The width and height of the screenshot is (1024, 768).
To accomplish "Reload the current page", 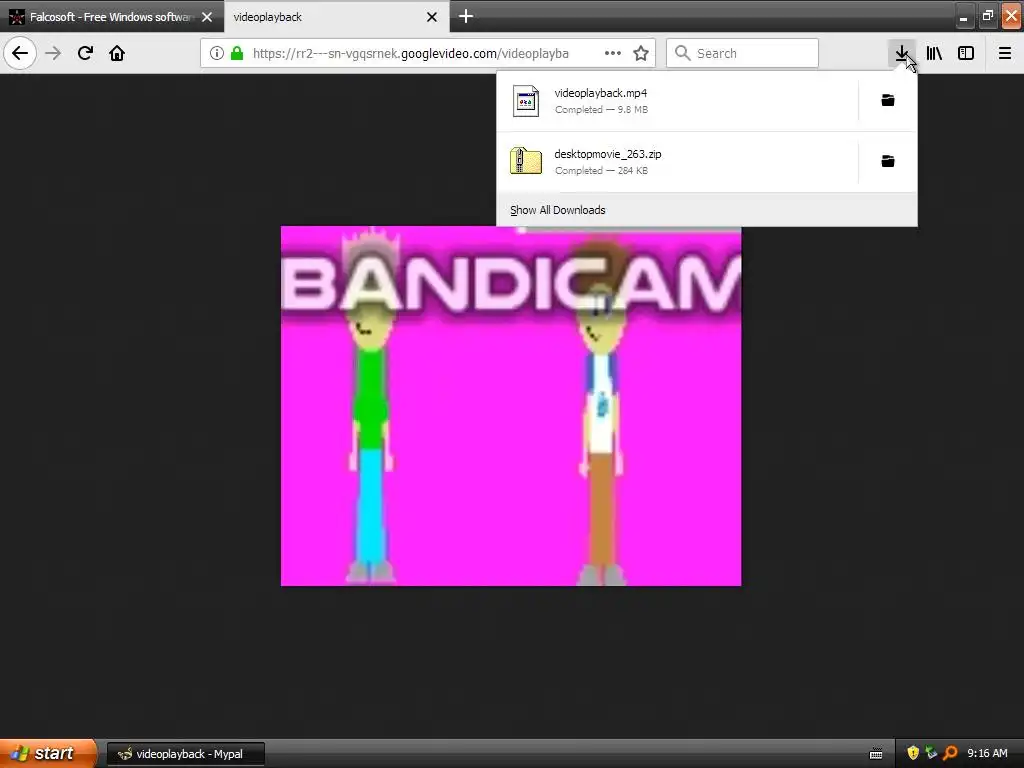I will point(85,53).
